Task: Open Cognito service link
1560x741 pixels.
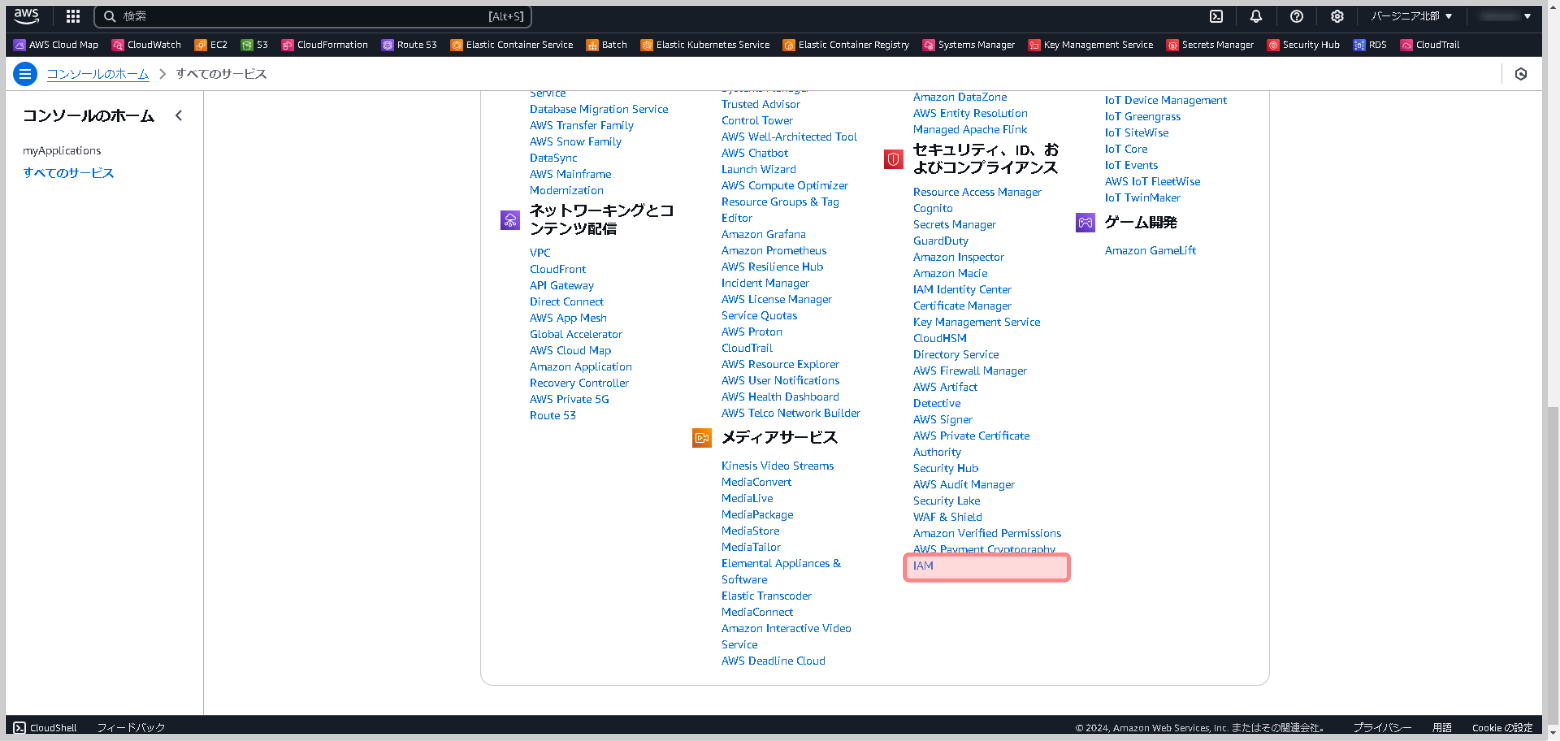Action: (x=933, y=208)
